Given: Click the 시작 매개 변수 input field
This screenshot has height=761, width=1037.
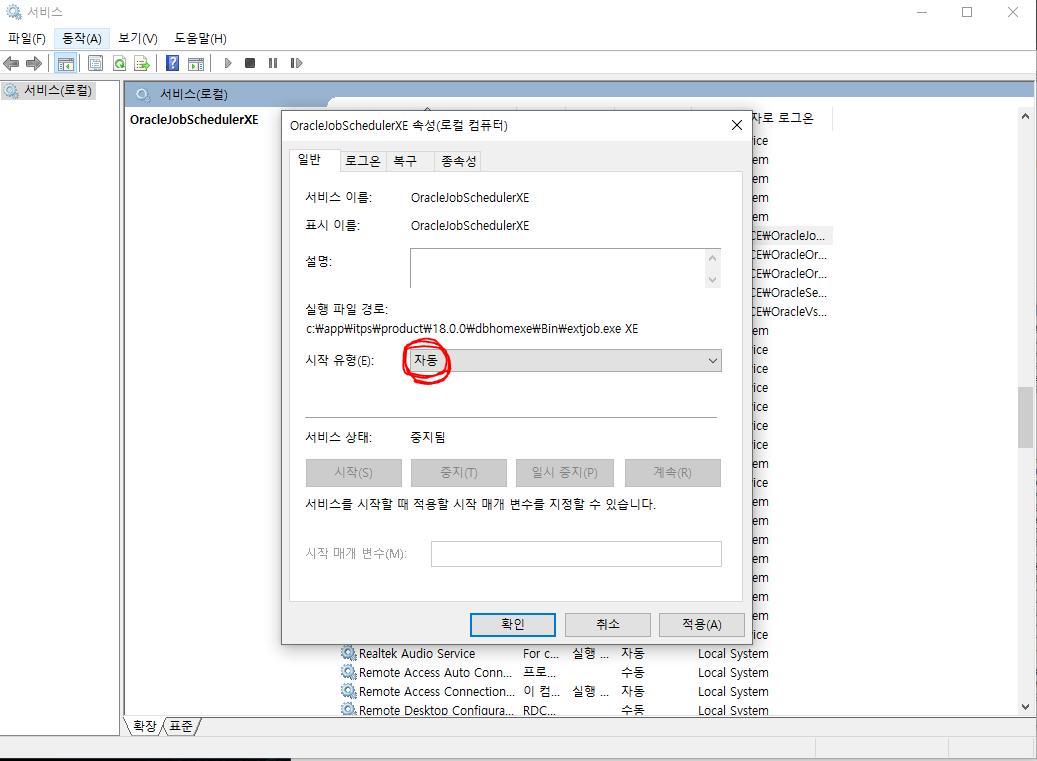Looking at the screenshot, I should click(x=576, y=554).
